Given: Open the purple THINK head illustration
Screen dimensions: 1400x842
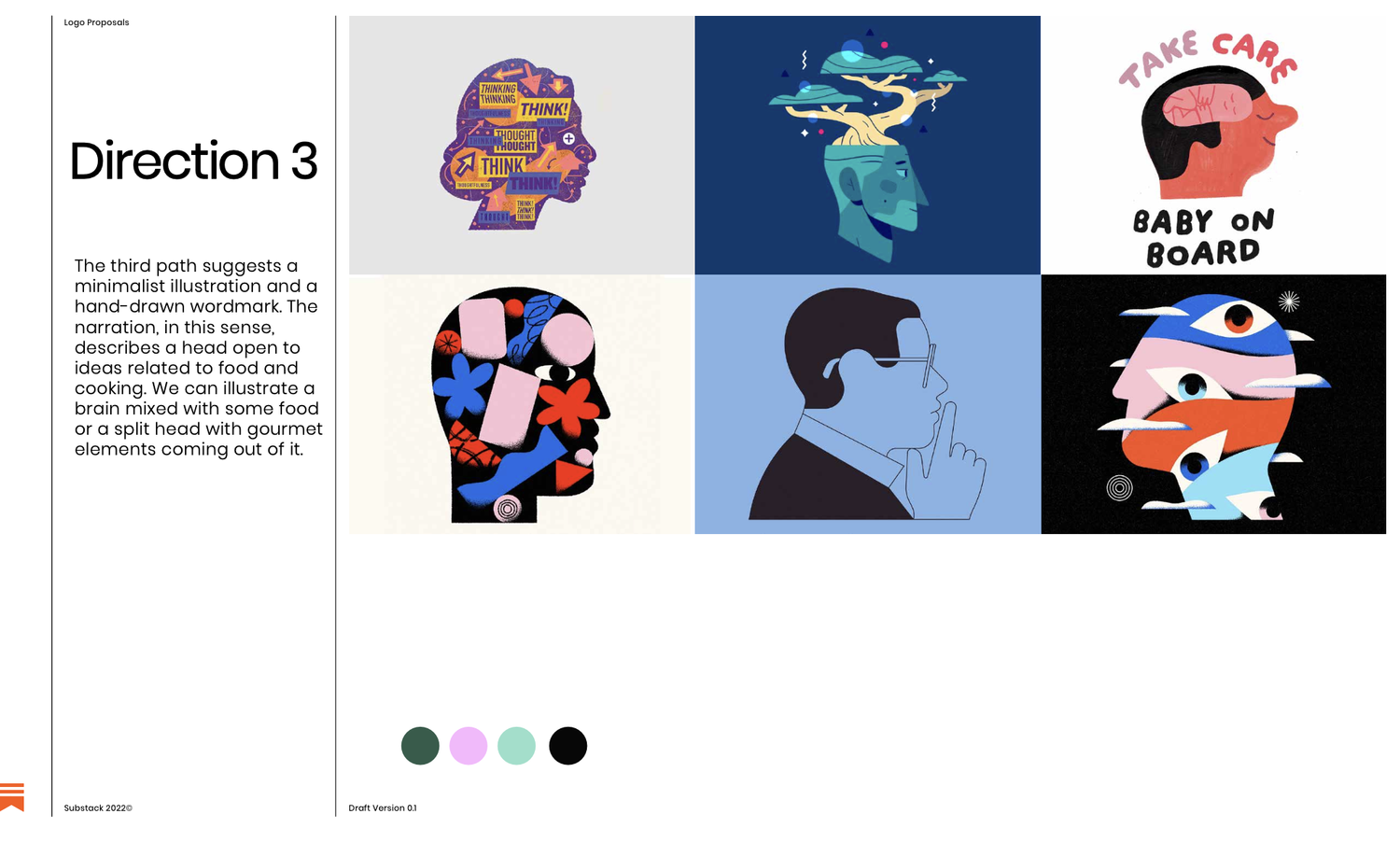Looking at the screenshot, I should pyautogui.click(x=522, y=145).
